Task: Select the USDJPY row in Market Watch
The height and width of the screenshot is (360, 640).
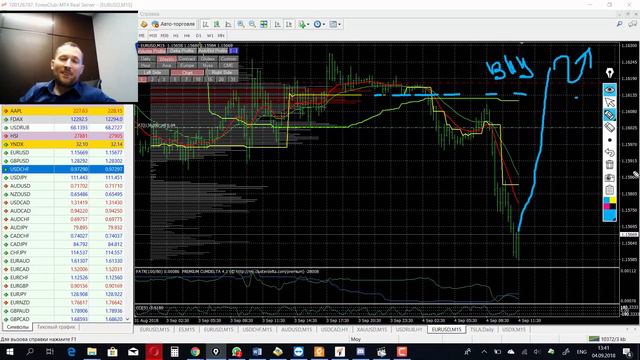Action: 63,178
